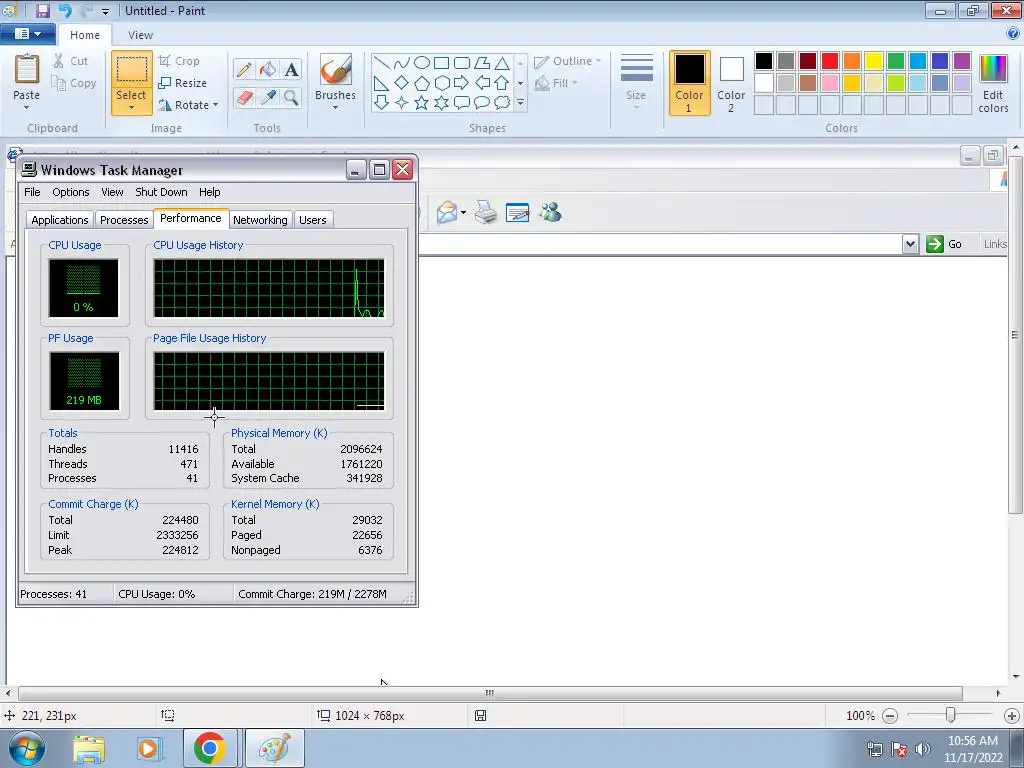Switch to the Networking tab

point(260,220)
